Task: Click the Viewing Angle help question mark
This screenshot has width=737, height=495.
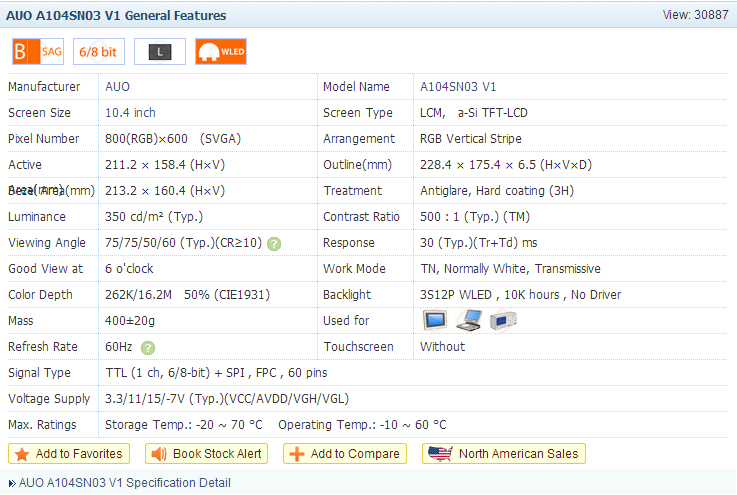Action: tap(274, 244)
